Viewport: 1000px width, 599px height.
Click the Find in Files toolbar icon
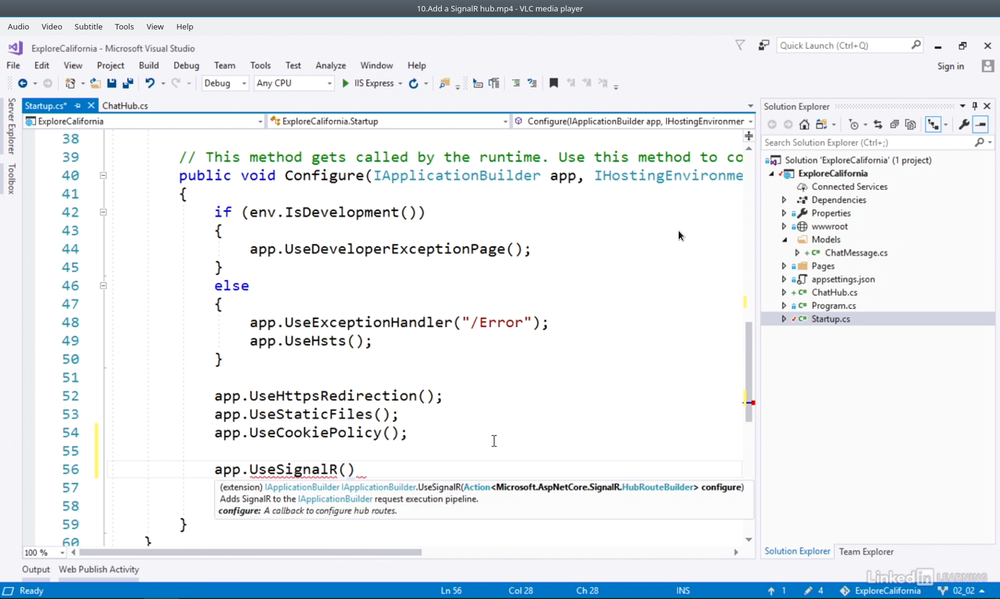click(x=445, y=84)
